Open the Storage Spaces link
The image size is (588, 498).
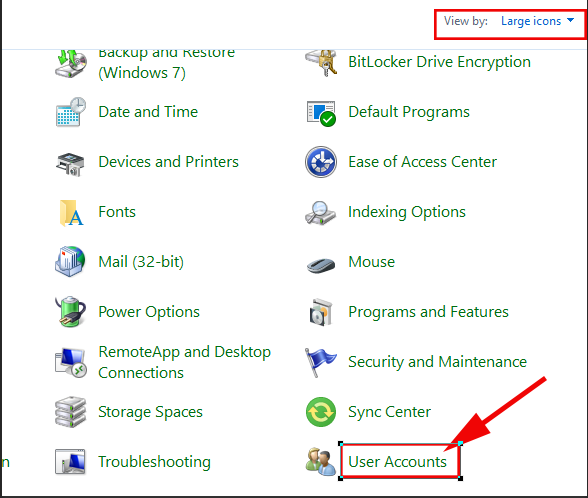150,412
